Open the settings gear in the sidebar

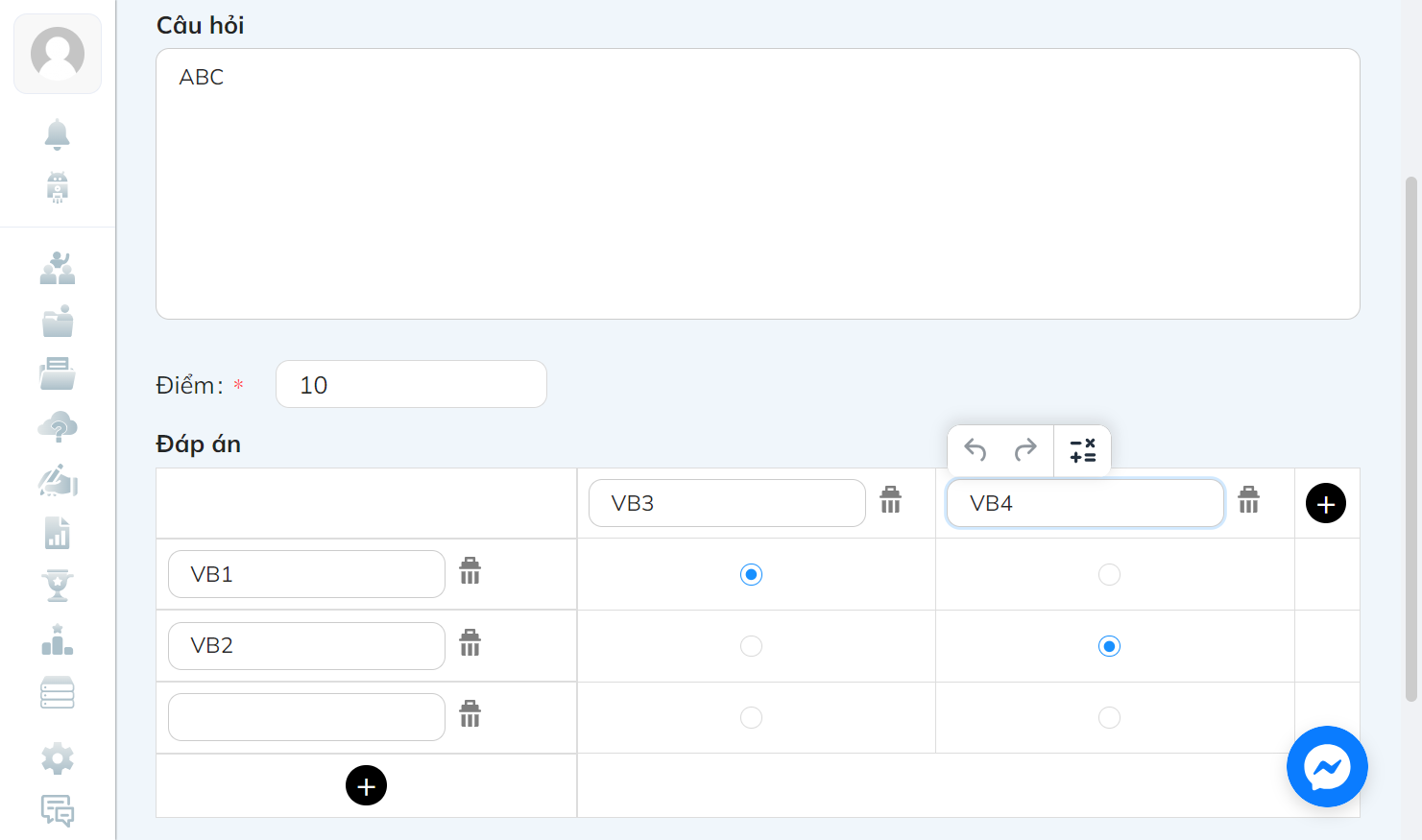coord(58,758)
